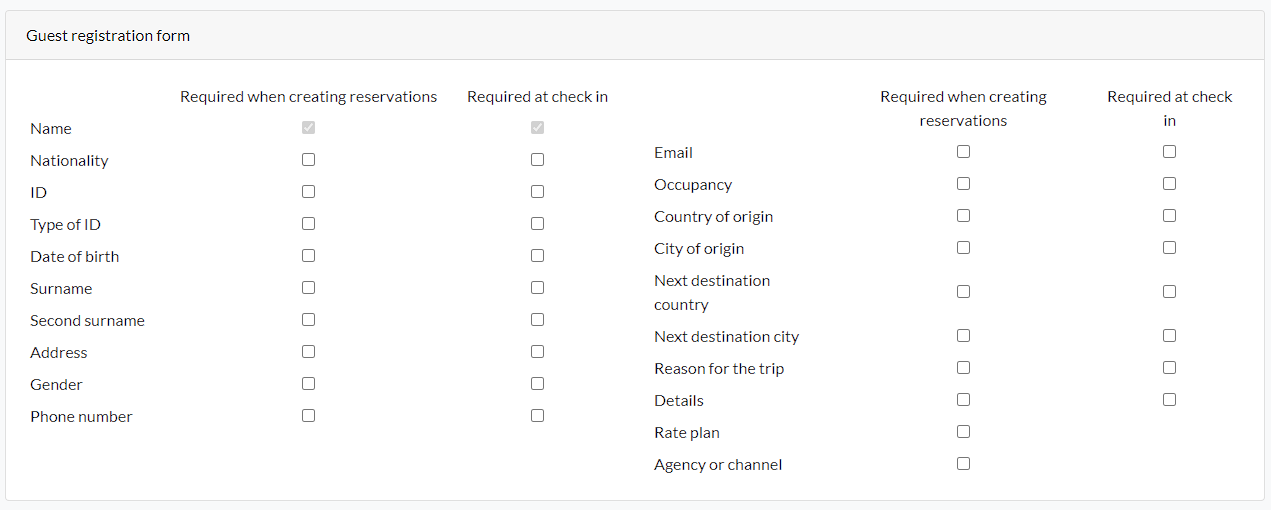Tick Email required when creating reservations

point(963,151)
